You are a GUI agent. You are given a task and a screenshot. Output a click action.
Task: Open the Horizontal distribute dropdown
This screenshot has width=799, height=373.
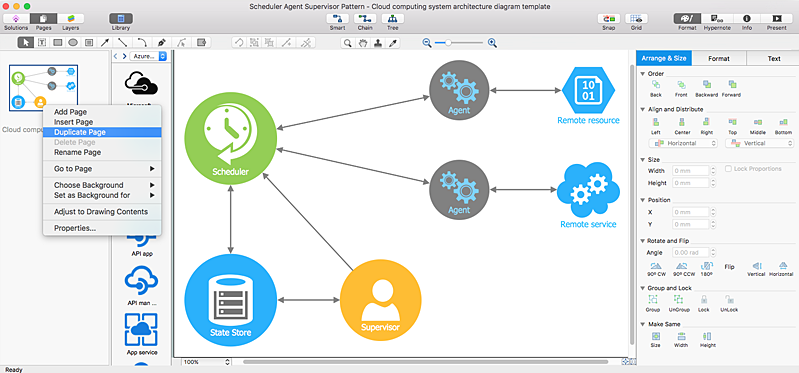click(683, 143)
